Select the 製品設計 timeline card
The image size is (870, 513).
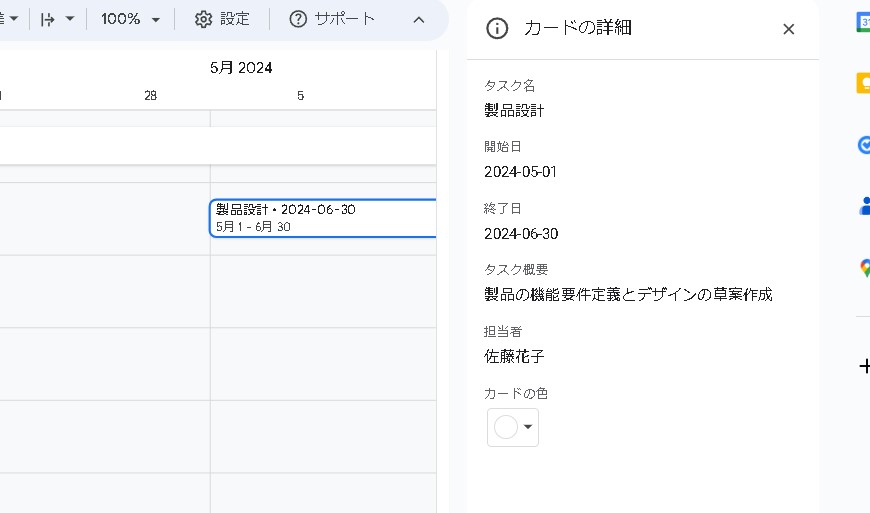click(322, 218)
